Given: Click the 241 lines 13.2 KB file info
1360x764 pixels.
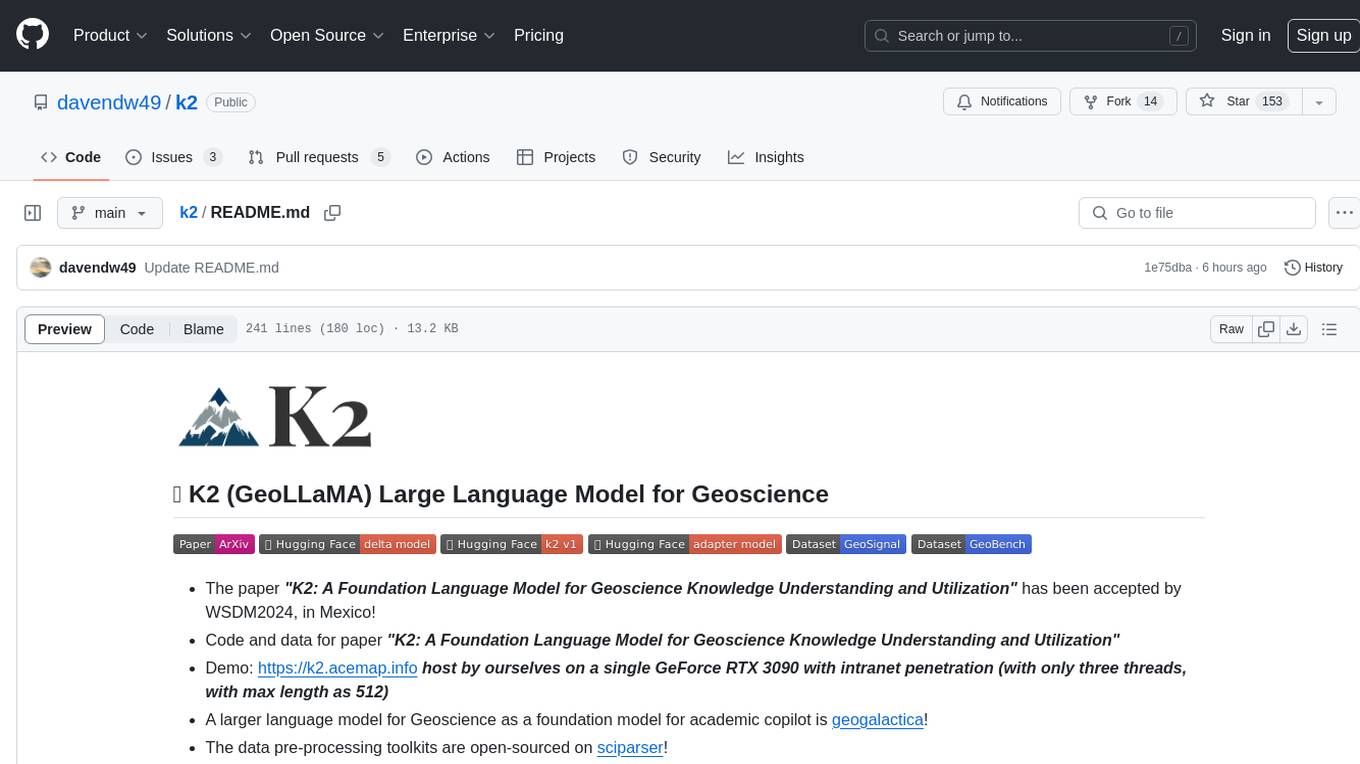Looking at the screenshot, I should [351, 329].
